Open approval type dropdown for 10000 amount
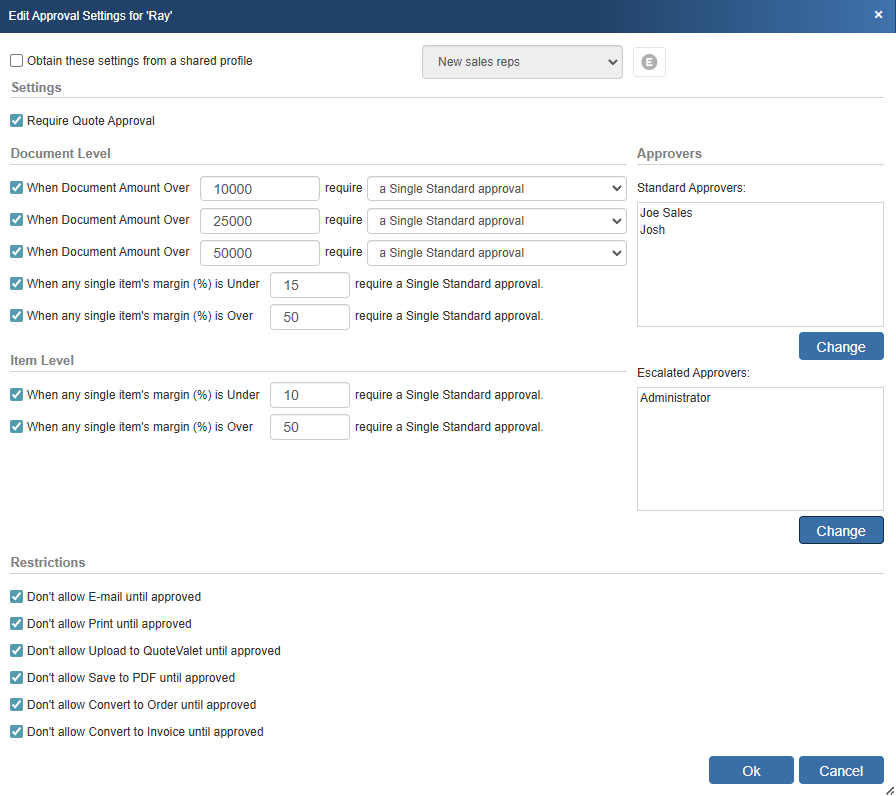 pos(496,189)
